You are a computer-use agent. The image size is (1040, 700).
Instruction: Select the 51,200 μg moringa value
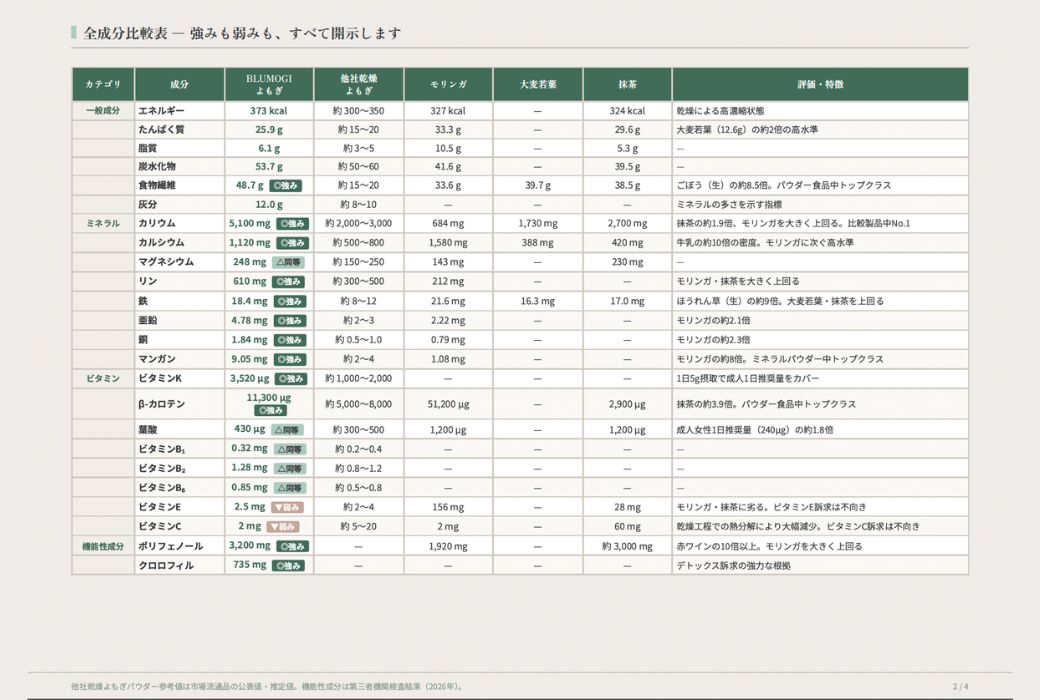coord(448,404)
